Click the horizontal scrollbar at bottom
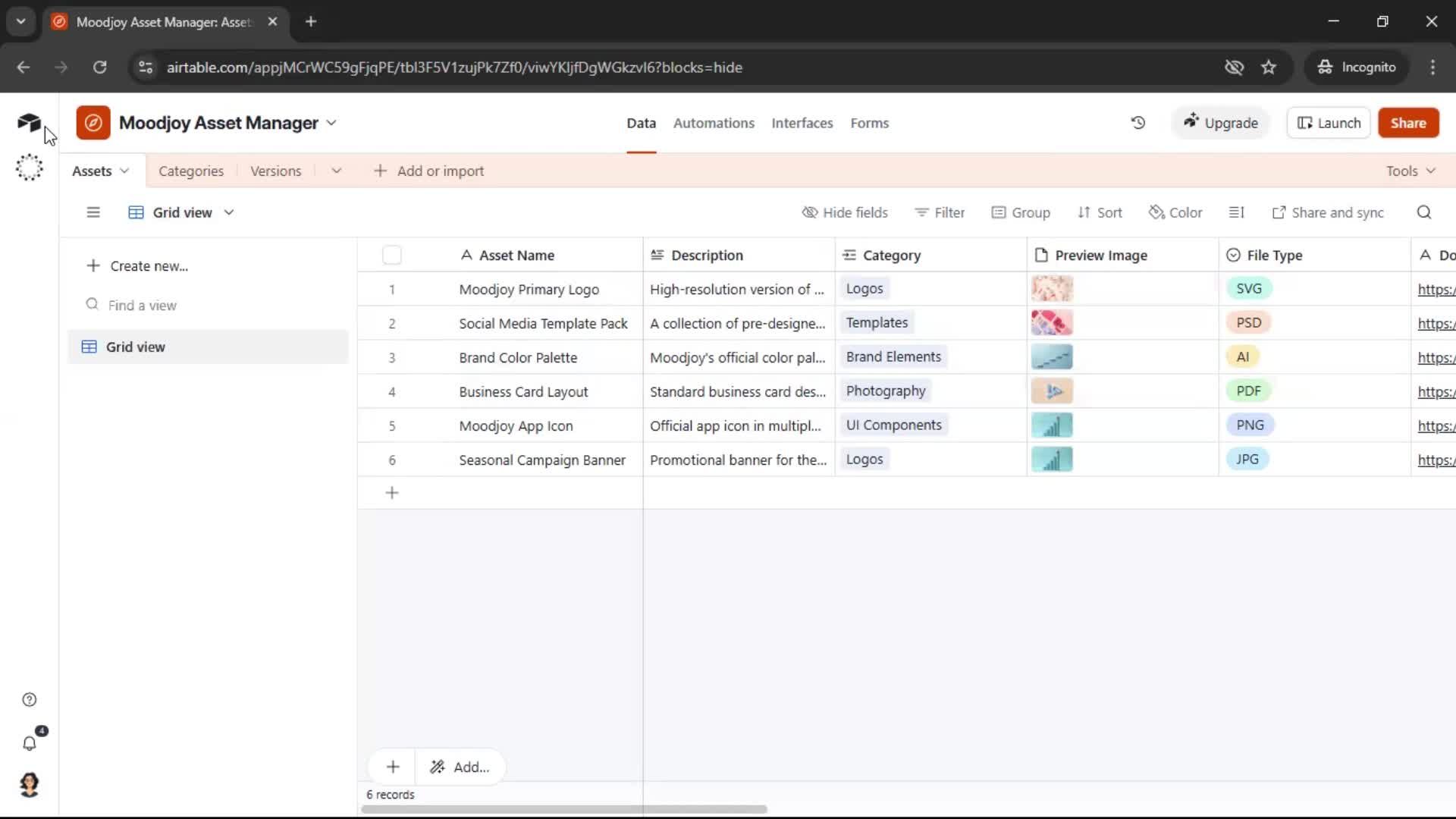 (564, 809)
